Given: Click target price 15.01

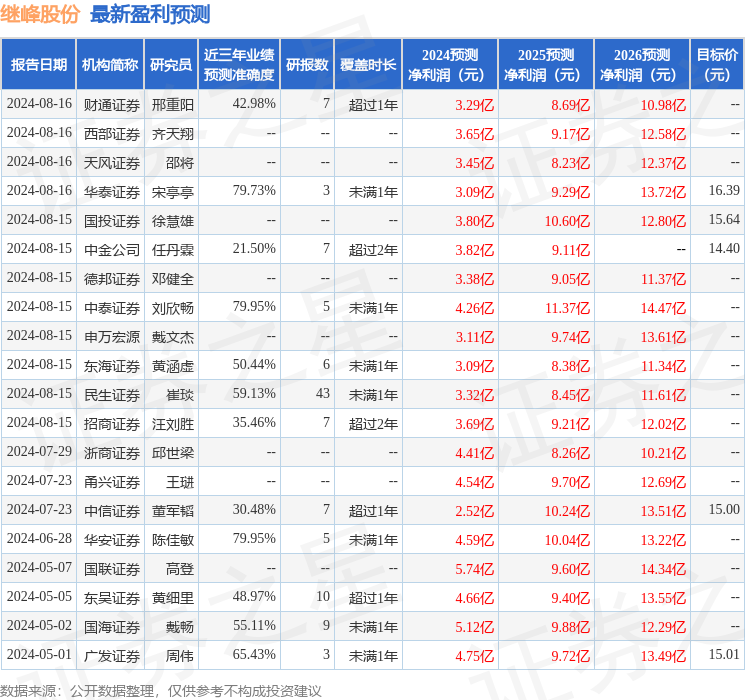Looking at the screenshot, I should (724, 654).
